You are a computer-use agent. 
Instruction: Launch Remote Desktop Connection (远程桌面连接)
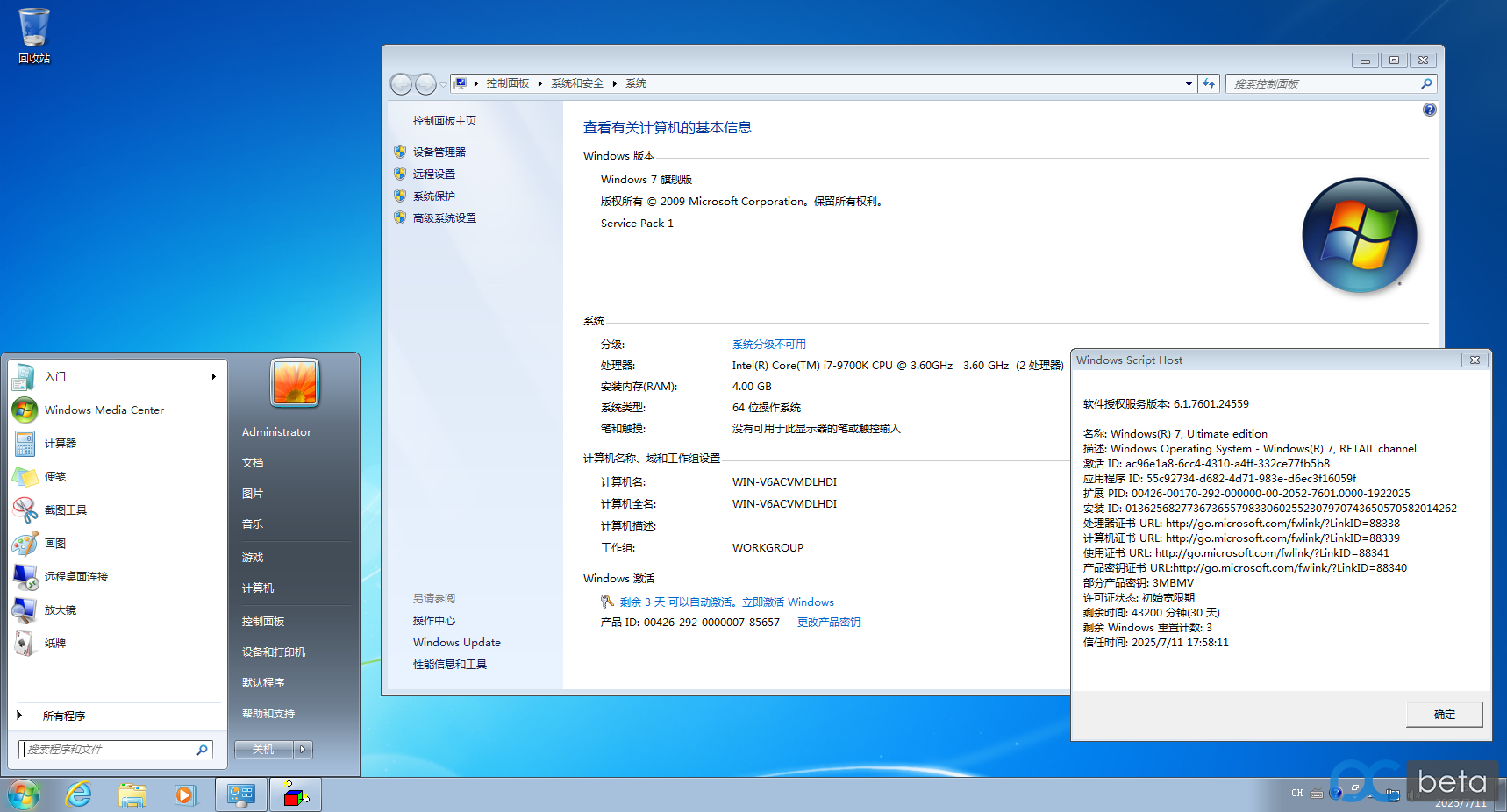(75, 577)
